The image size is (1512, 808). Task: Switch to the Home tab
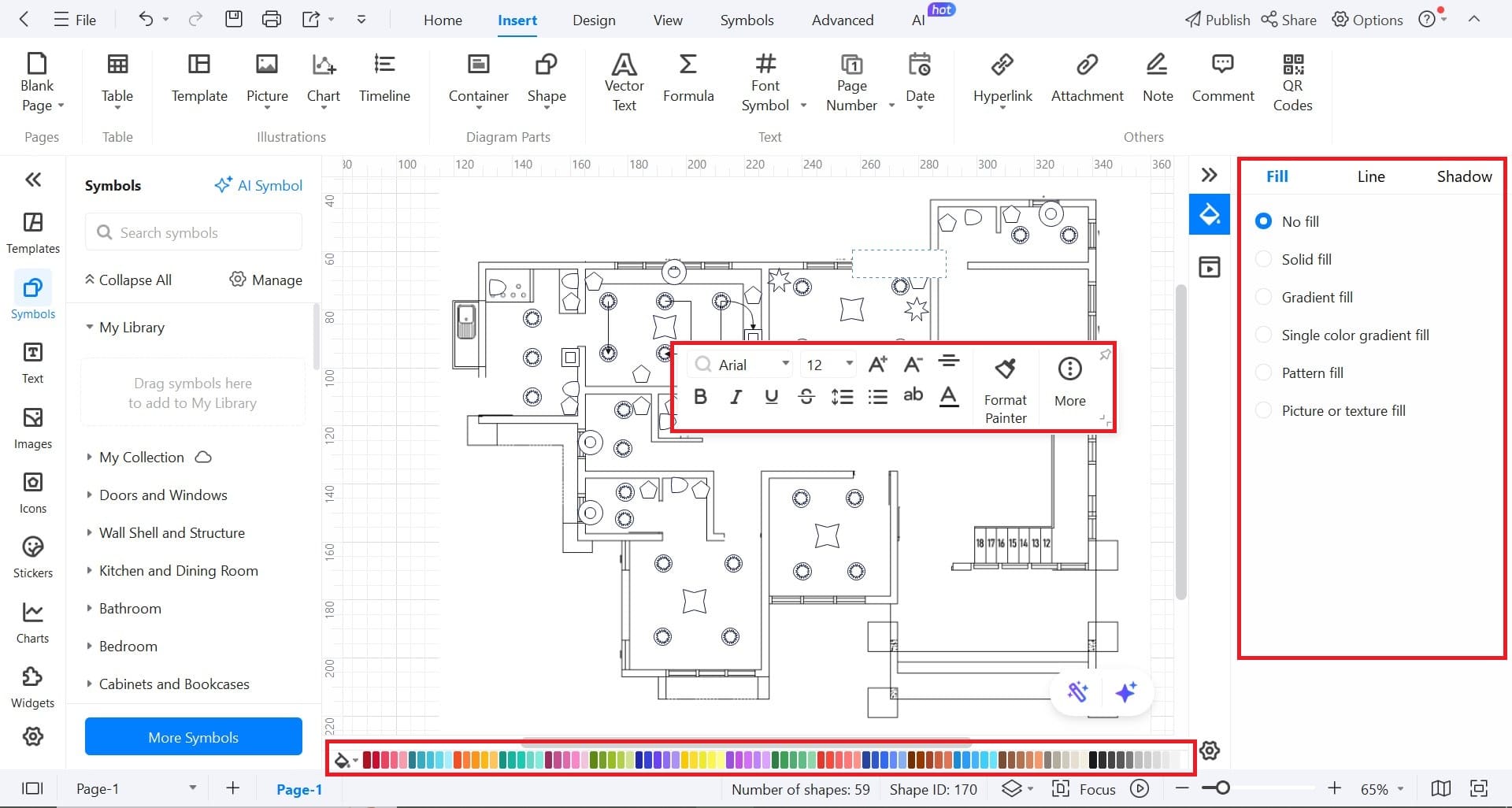(443, 20)
